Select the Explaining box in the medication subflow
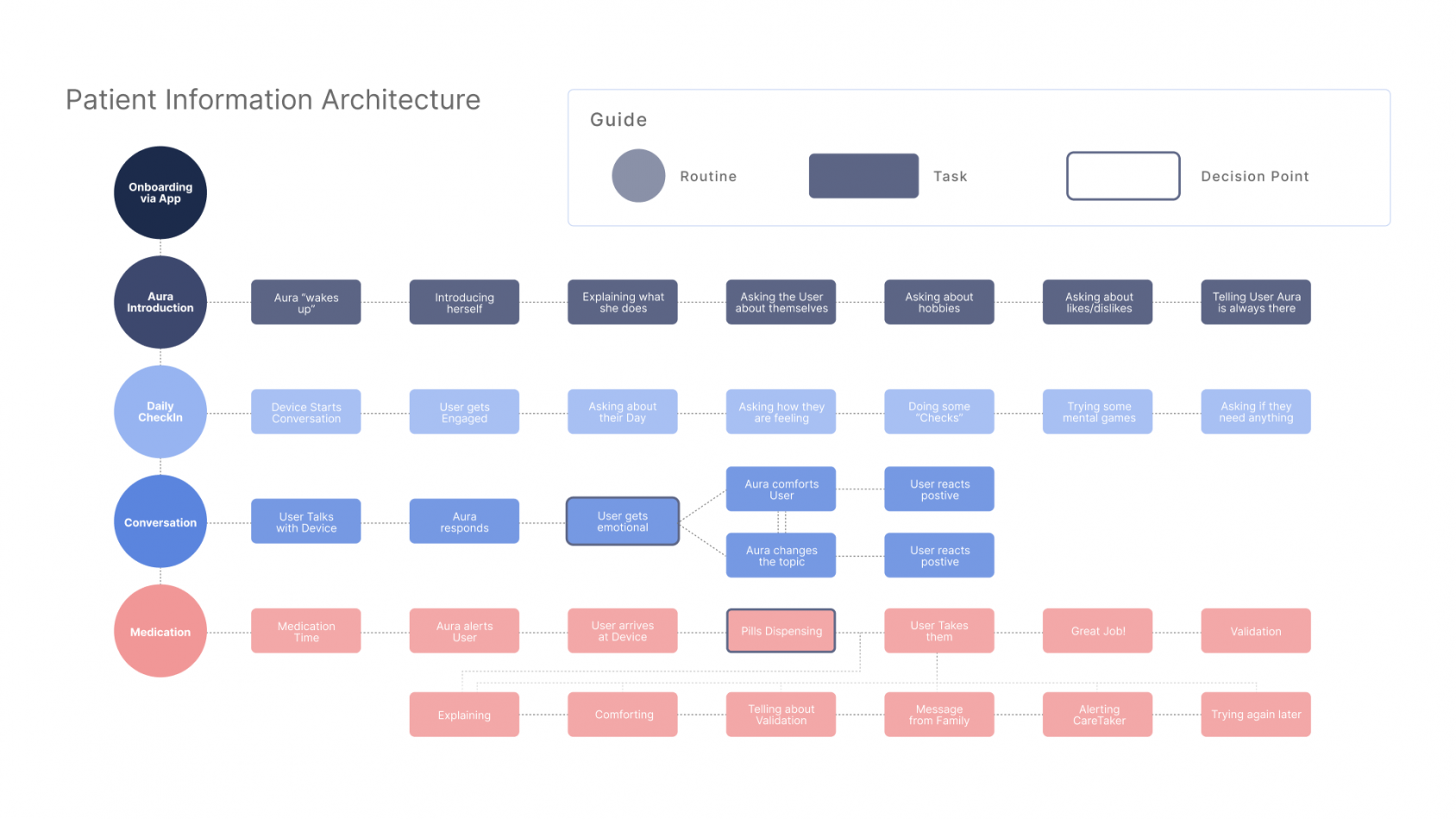1456x819 pixels. [x=464, y=714]
